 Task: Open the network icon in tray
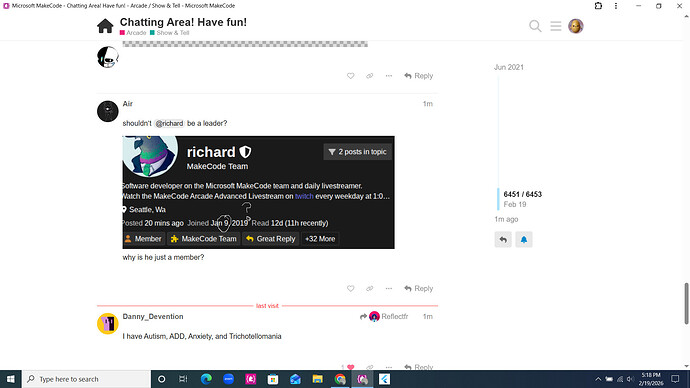(620, 379)
